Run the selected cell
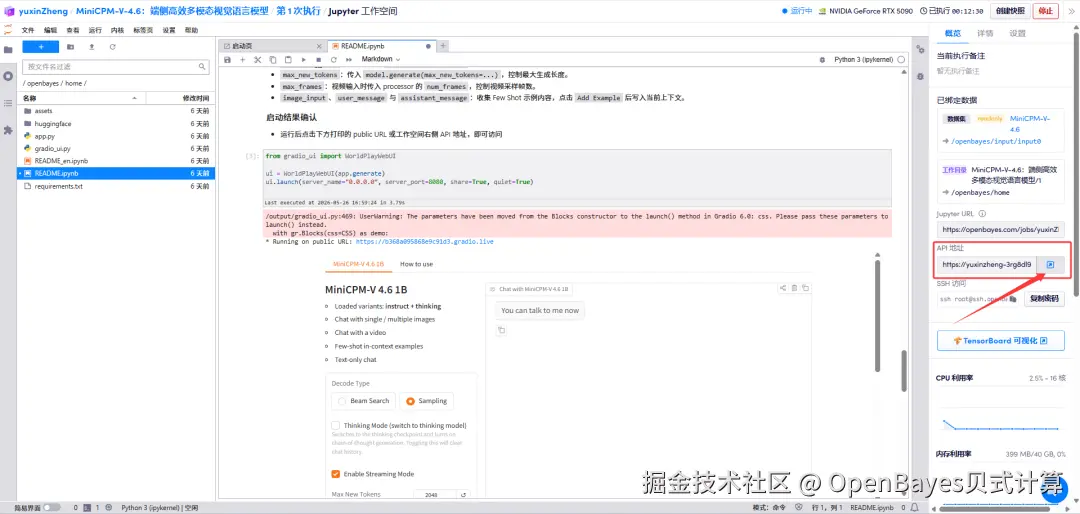The width and height of the screenshot is (1080, 514). (303, 60)
